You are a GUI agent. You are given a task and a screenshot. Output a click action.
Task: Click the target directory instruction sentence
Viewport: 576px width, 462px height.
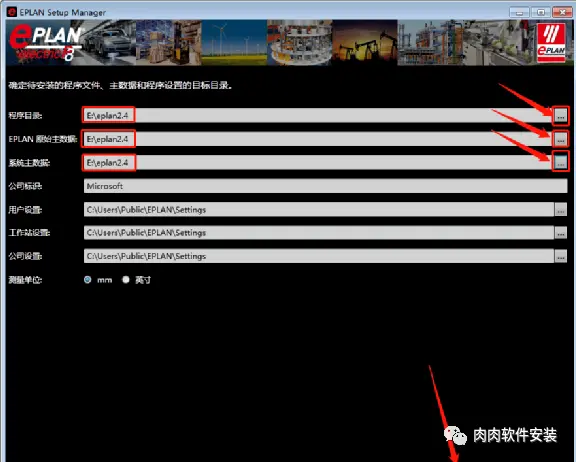click(x=120, y=86)
